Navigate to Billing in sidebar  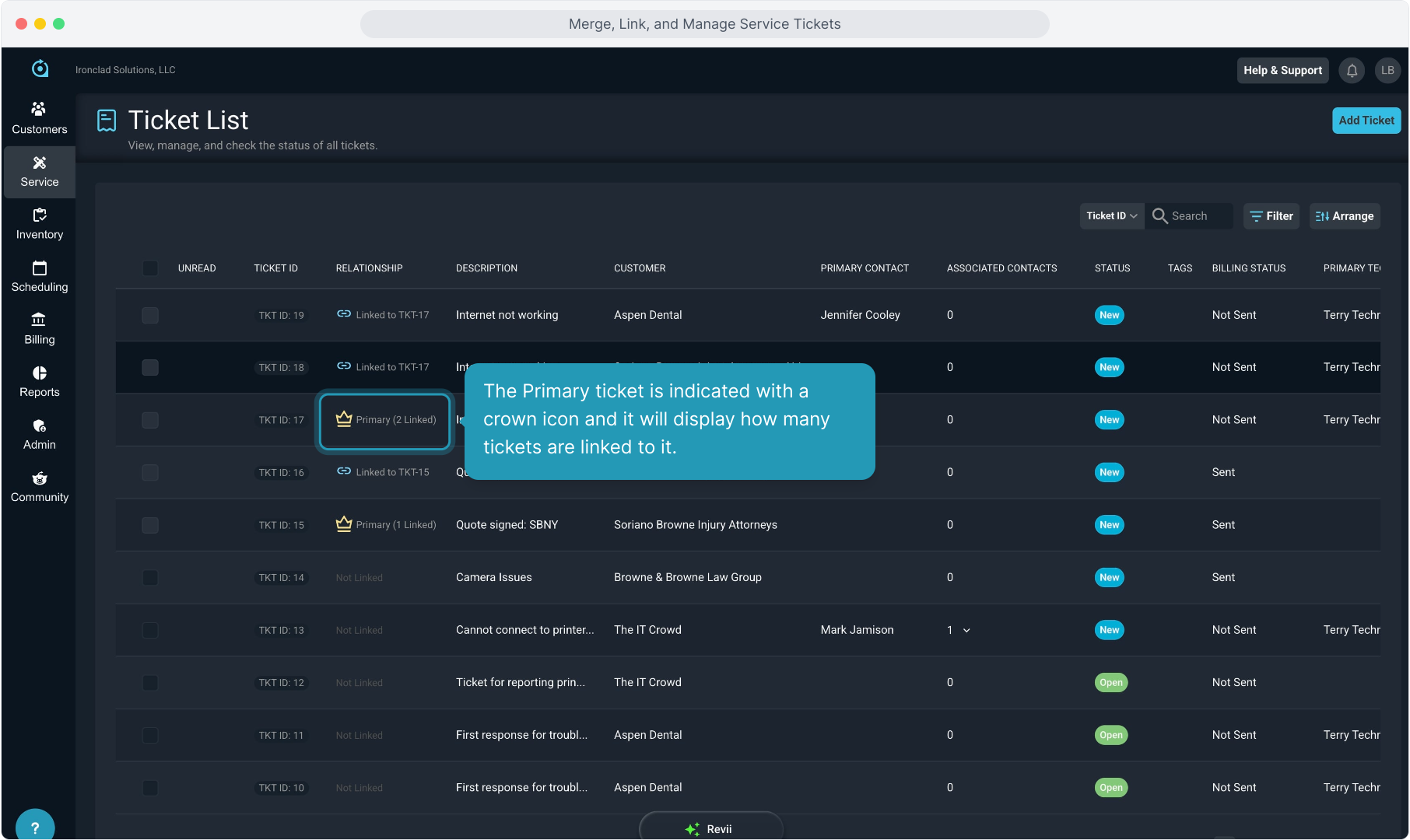[39, 328]
